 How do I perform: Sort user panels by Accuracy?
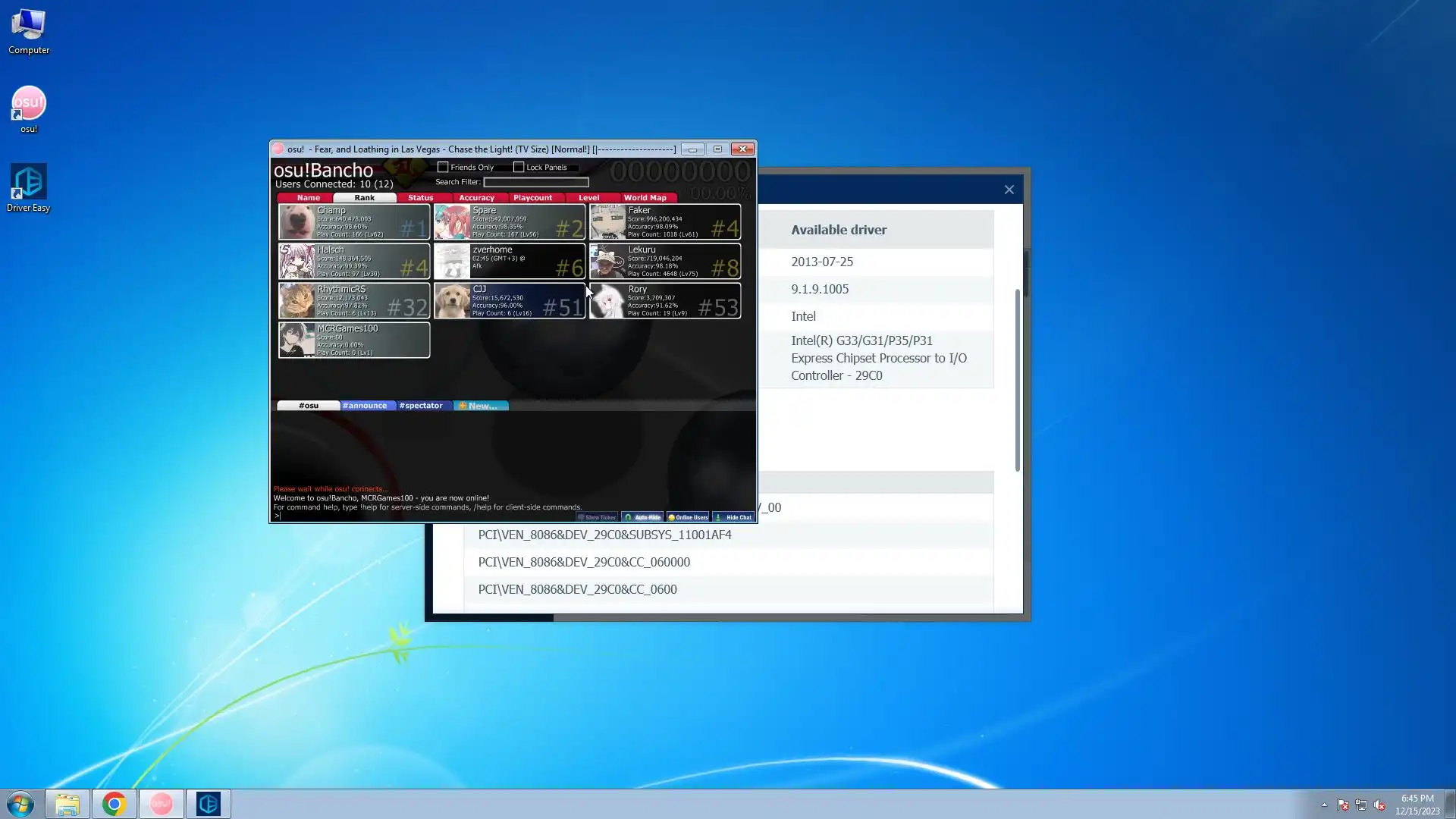tap(476, 198)
